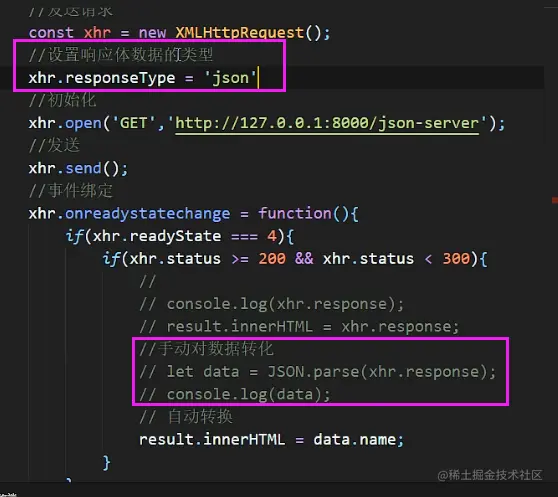Click data.name in the innerHTML assignment

coord(354,440)
